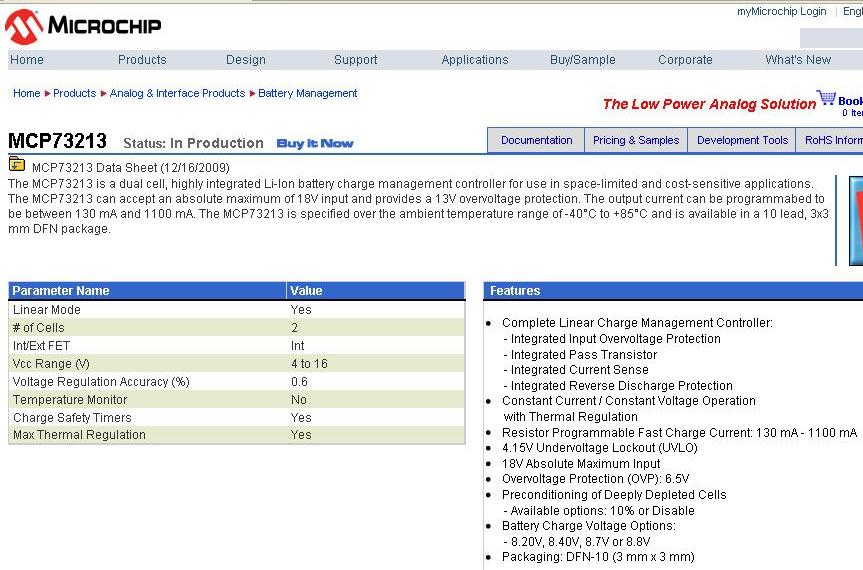
Task: Click the Value column header
Action: (x=375, y=291)
